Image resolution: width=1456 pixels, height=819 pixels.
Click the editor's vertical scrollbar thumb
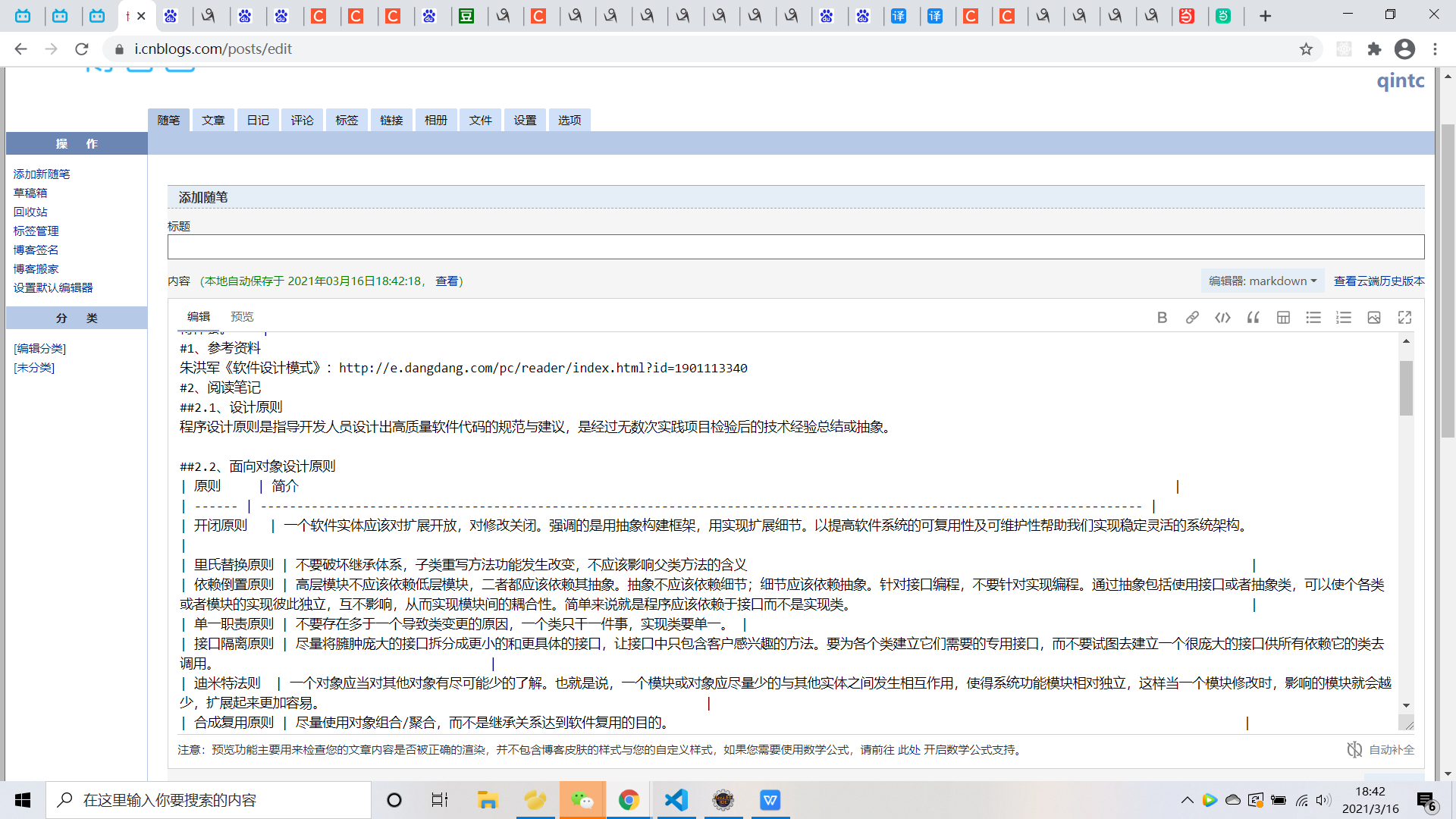click(1406, 388)
